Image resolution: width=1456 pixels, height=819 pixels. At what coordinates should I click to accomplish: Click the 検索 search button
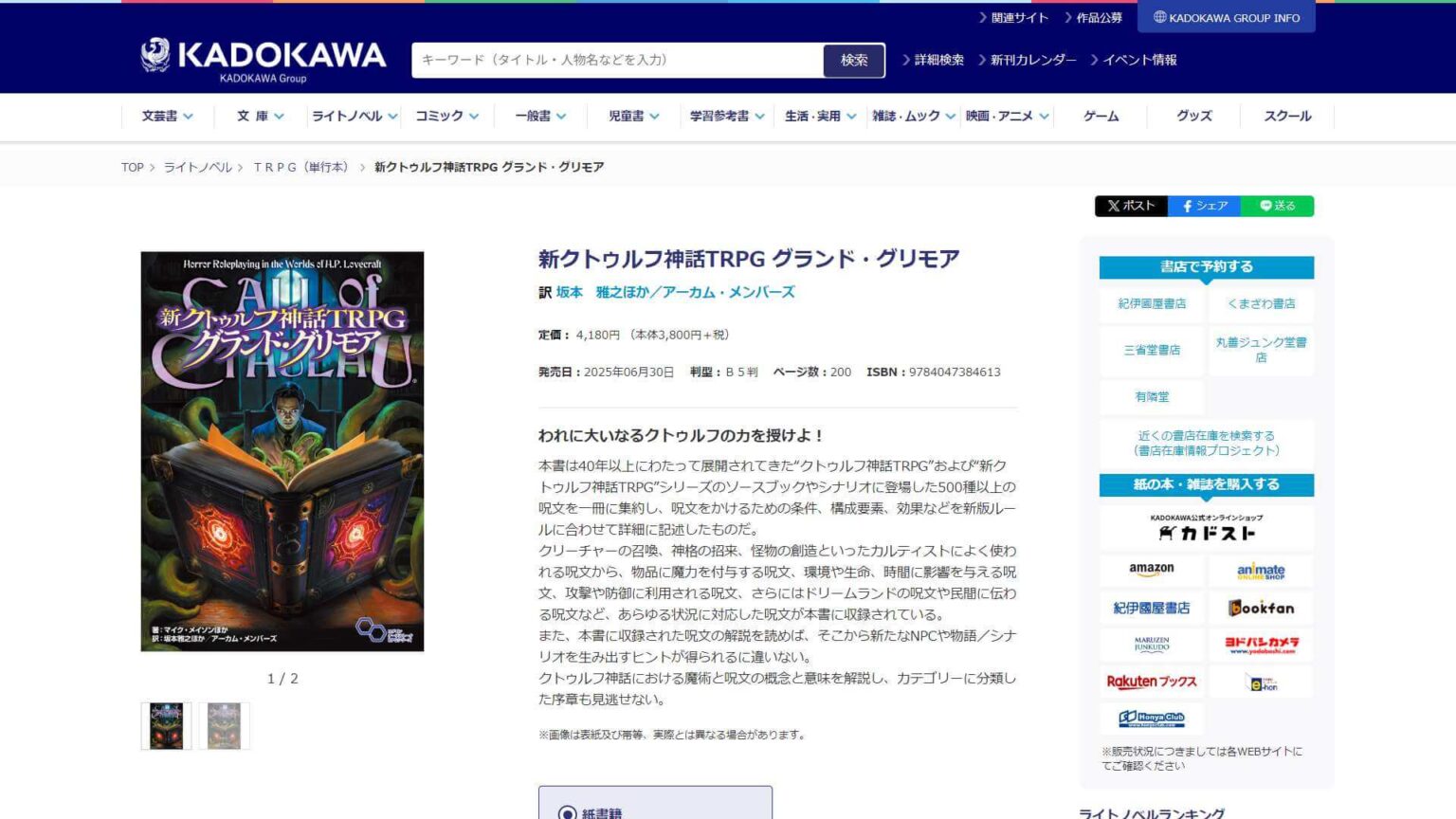tap(854, 60)
